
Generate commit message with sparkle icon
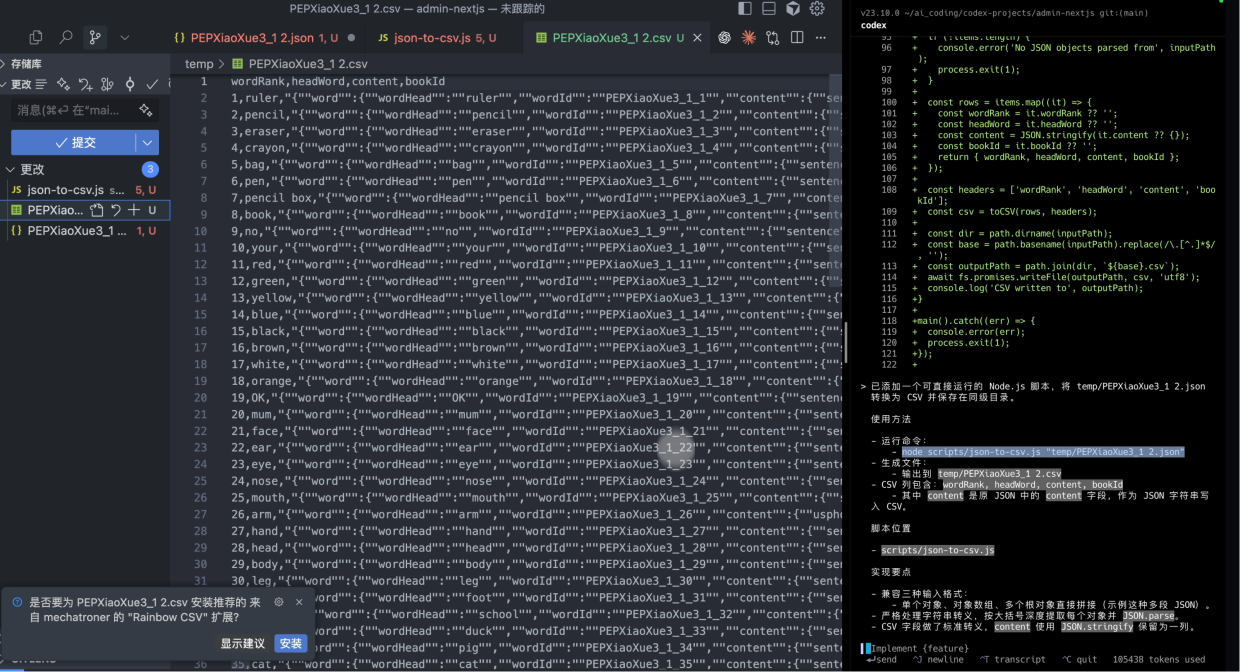pos(146,110)
